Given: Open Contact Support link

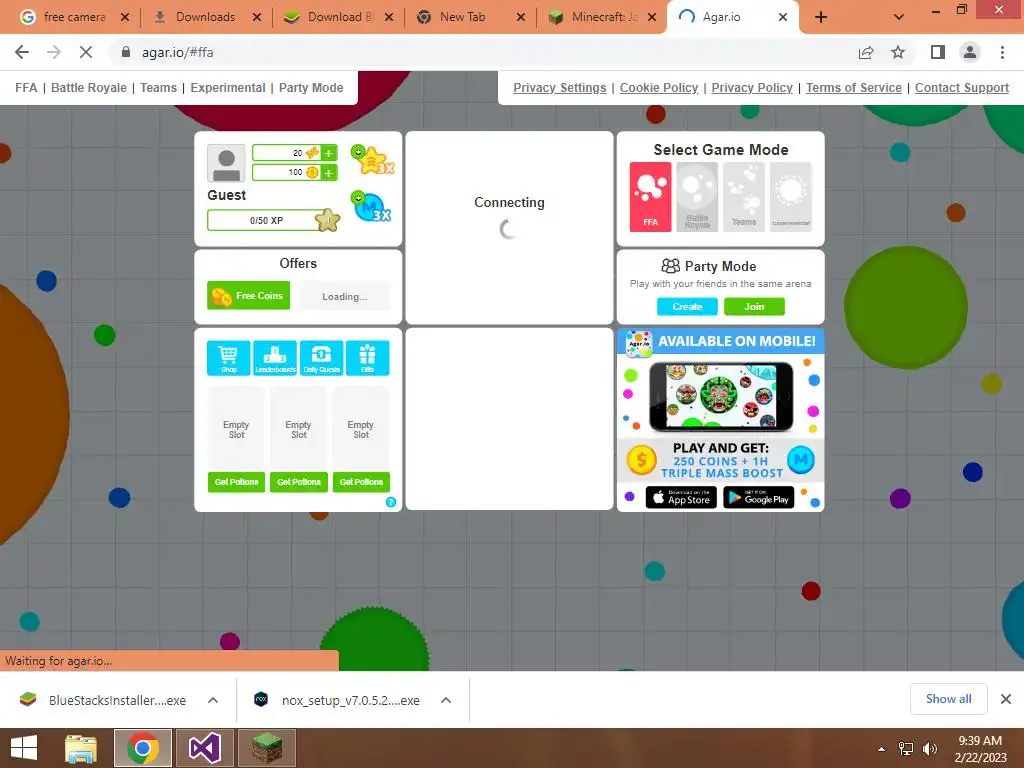Looking at the screenshot, I should click(x=962, y=88).
